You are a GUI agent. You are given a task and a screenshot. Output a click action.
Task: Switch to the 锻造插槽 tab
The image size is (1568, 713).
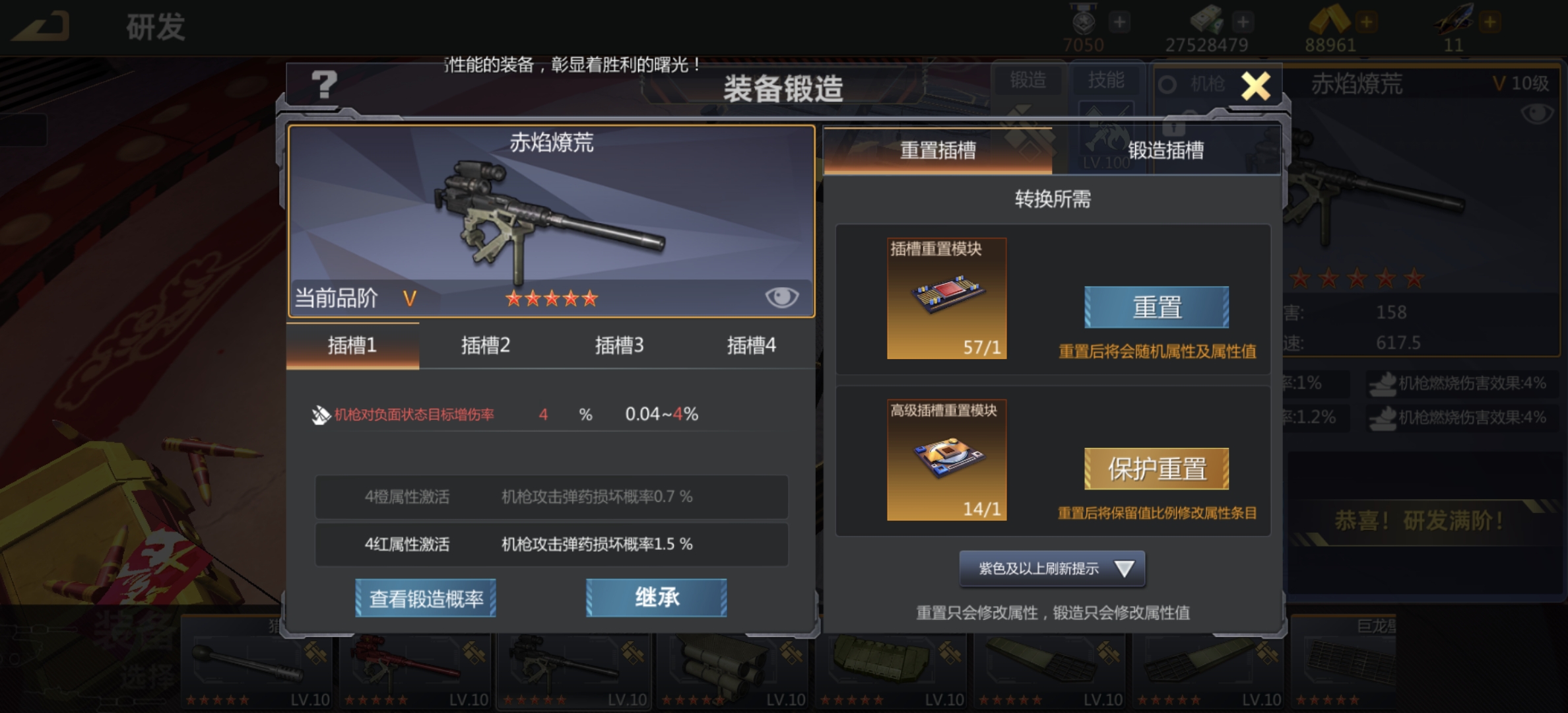[x=1166, y=150]
